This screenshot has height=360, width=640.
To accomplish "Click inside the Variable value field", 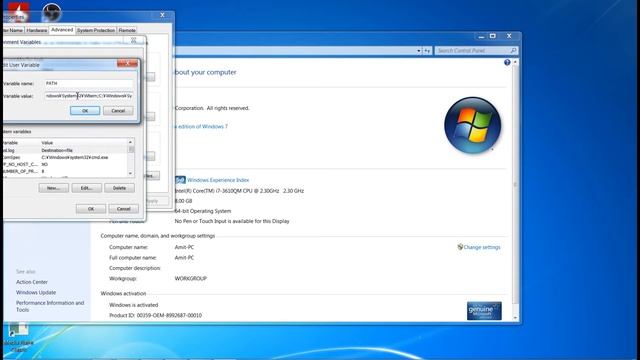I will 89,96.
